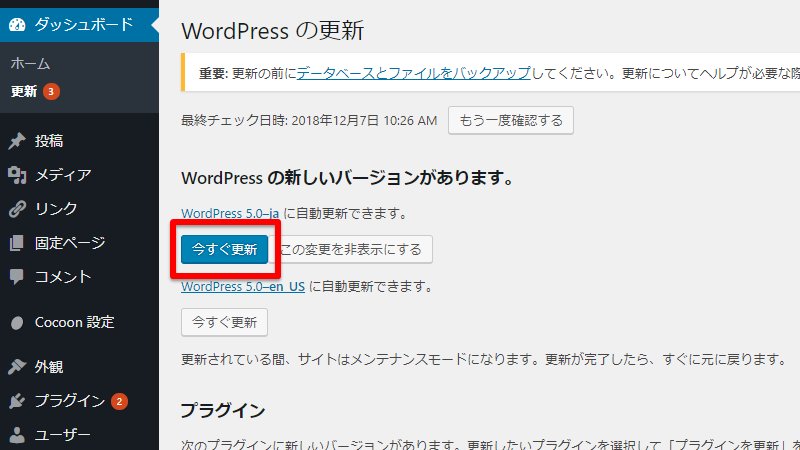Image resolution: width=800 pixels, height=450 pixels.
Task: Click WordPress の新しいバージョンがあります heading
Action: [347, 178]
